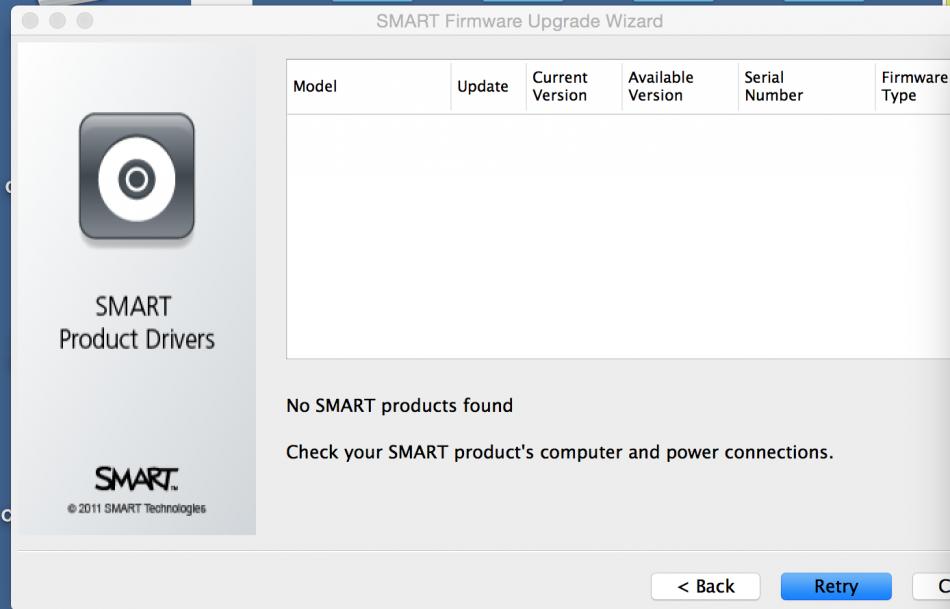
Task: Click the 2011 SMART Technologies copyright text
Action: tap(136, 508)
